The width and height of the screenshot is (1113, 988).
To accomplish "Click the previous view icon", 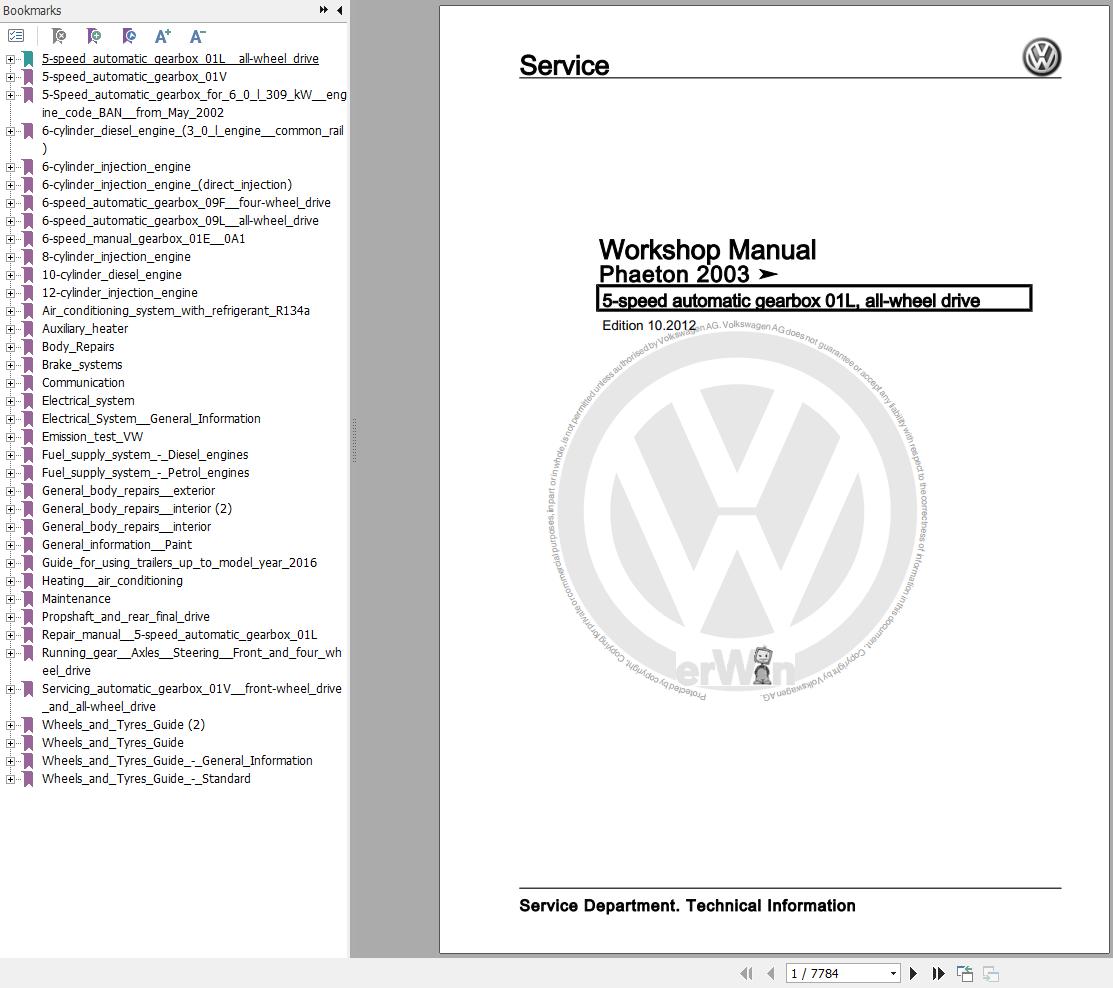I will [x=965, y=973].
